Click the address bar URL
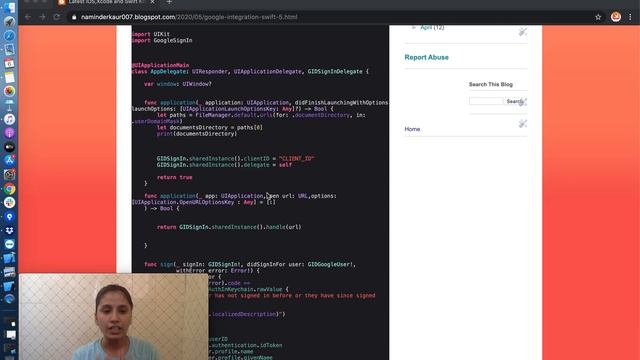Viewport: 640px width, 360px height. [x=189, y=17]
